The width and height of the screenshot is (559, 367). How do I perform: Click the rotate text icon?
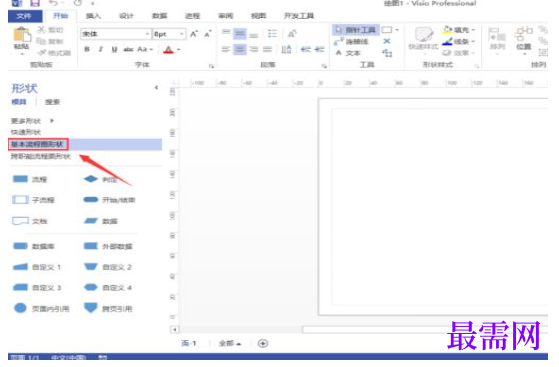pyautogui.click(x=292, y=34)
